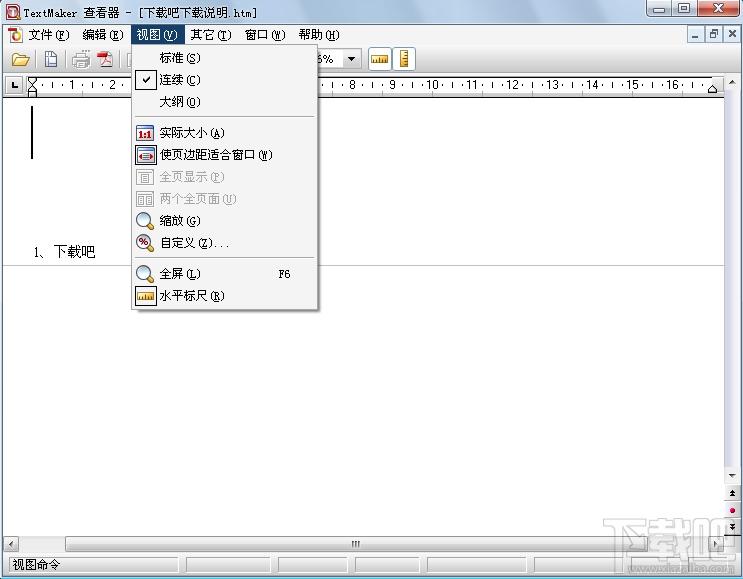Click the tab stop type selector
743x579 pixels.
15,85
